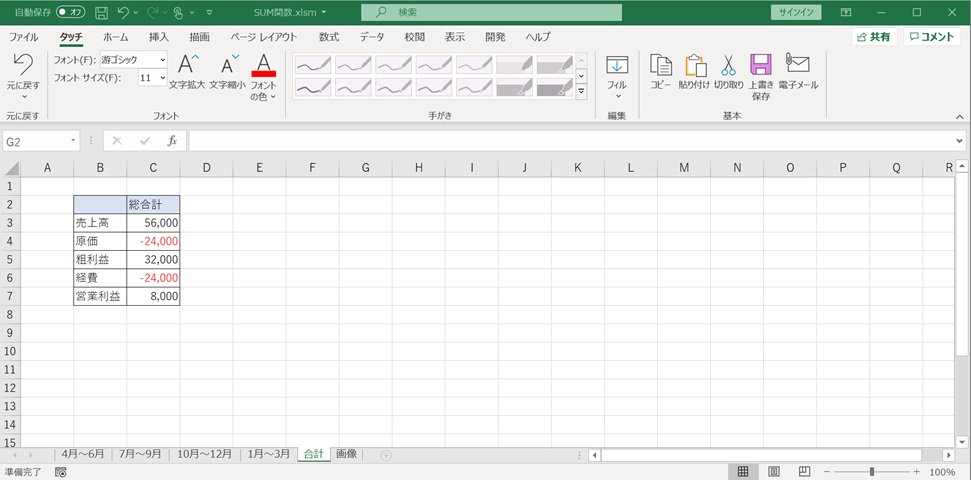Screen dimensions: 971x482
Task: Switch to page layout view in status bar
Action: tap(774, 472)
